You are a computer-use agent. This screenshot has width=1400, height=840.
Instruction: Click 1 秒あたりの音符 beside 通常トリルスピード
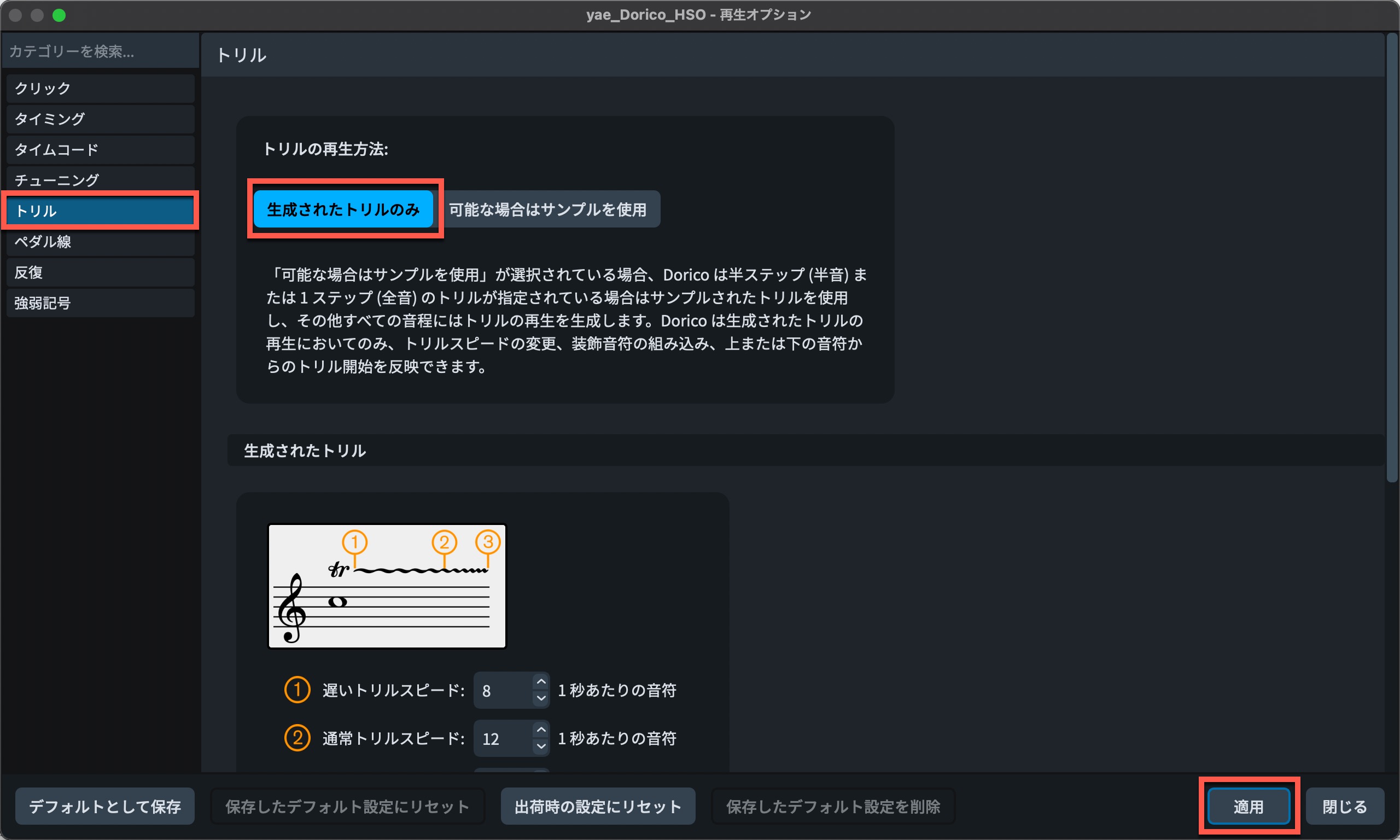pyautogui.click(x=617, y=738)
